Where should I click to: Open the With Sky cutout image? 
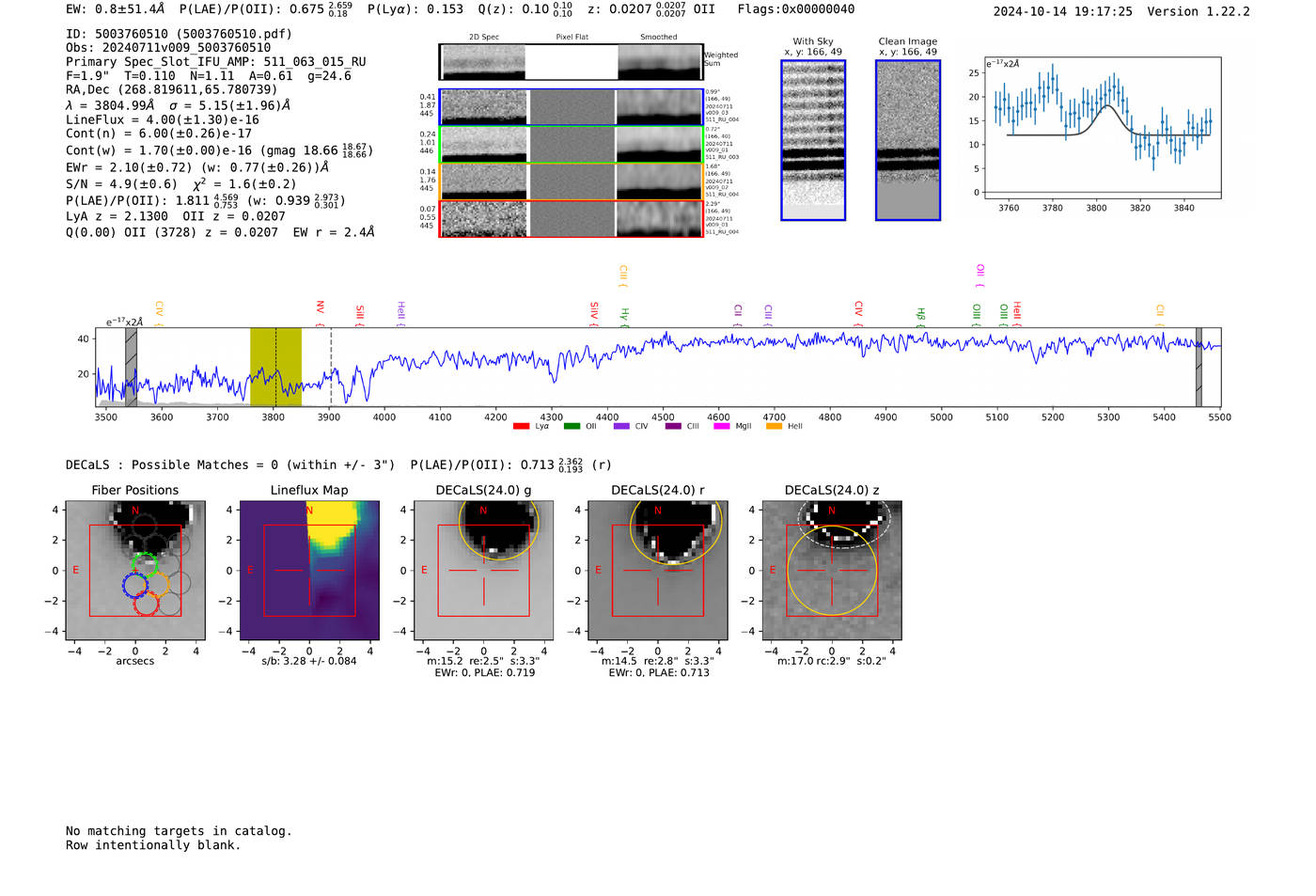pyautogui.click(x=813, y=140)
